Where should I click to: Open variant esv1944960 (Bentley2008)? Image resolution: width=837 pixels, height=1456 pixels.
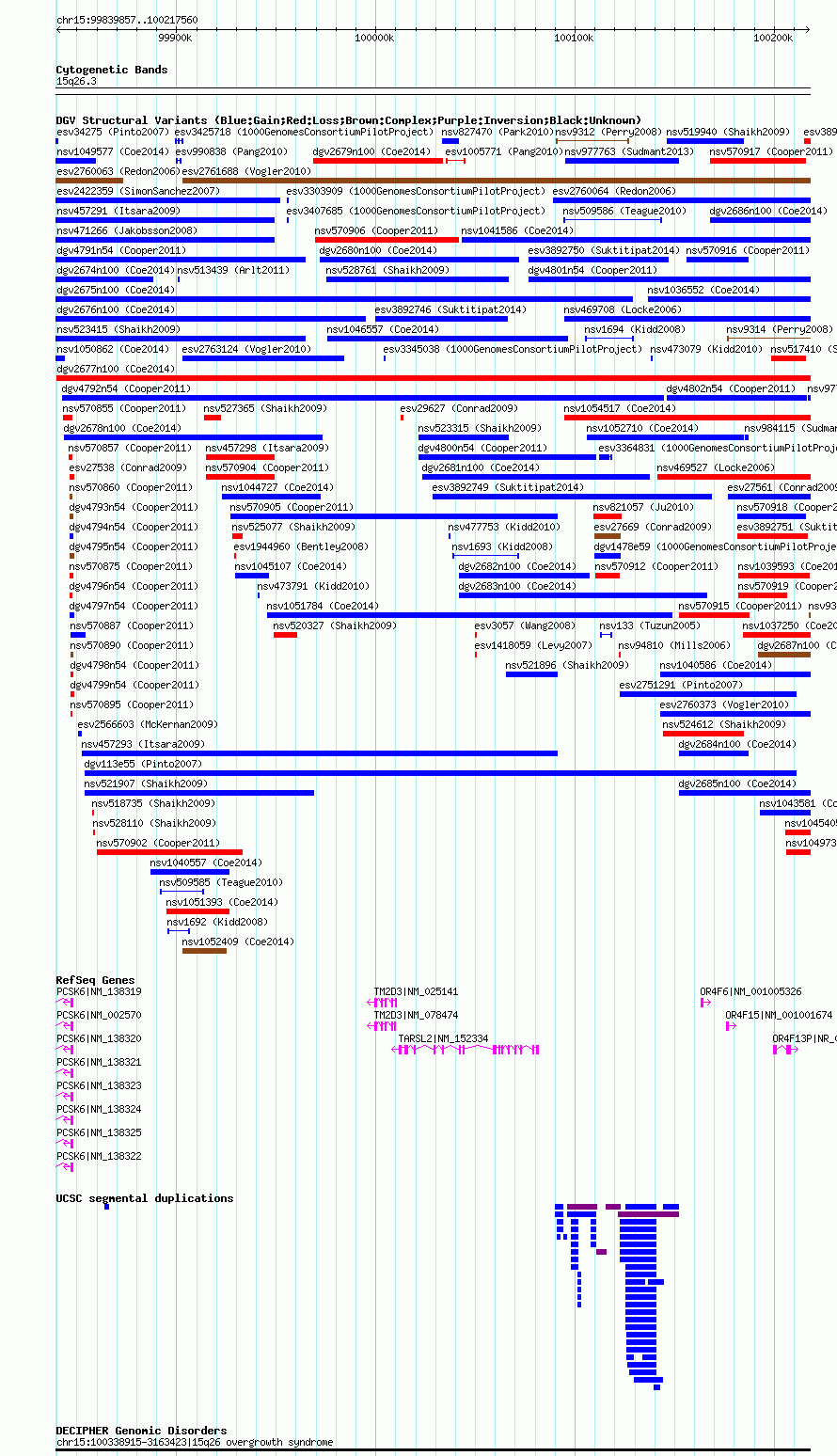(301, 546)
